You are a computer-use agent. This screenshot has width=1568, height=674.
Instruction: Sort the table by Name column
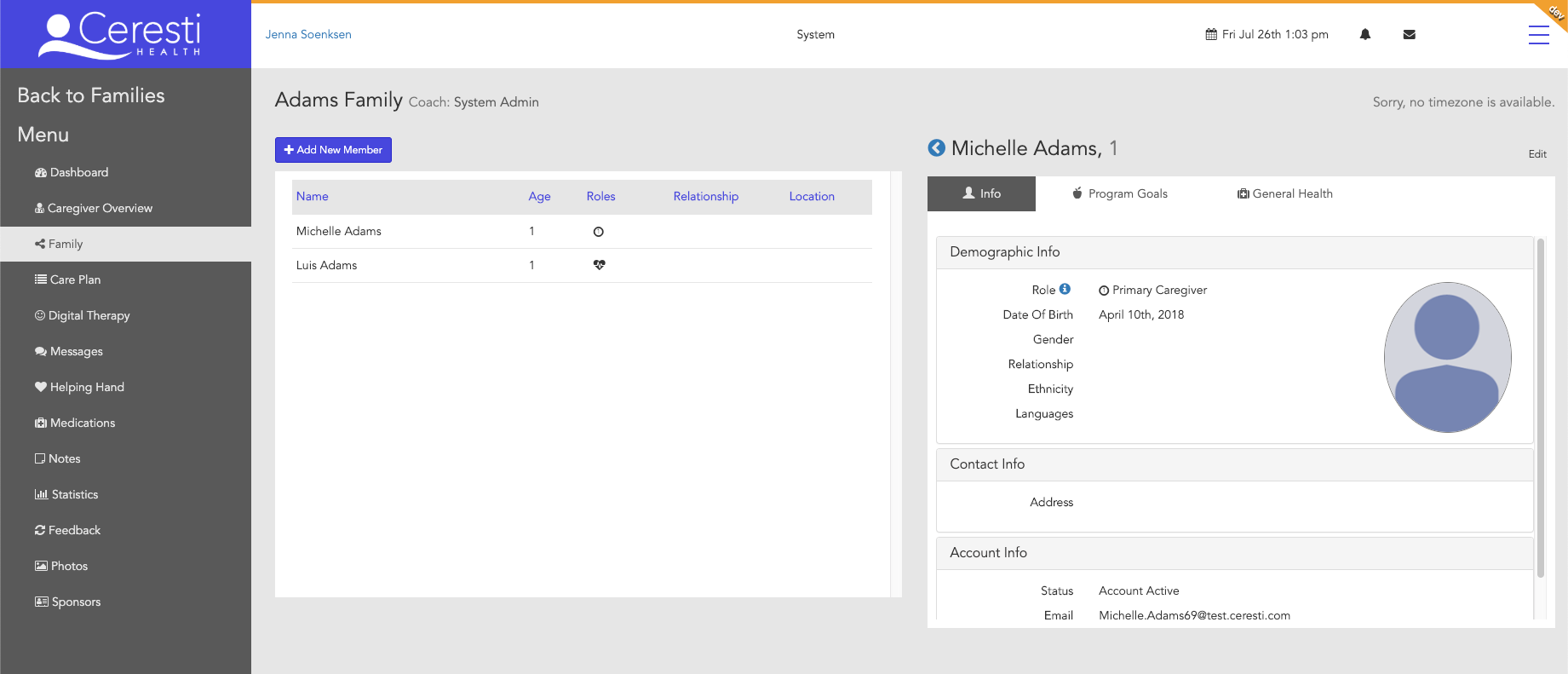click(313, 196)
